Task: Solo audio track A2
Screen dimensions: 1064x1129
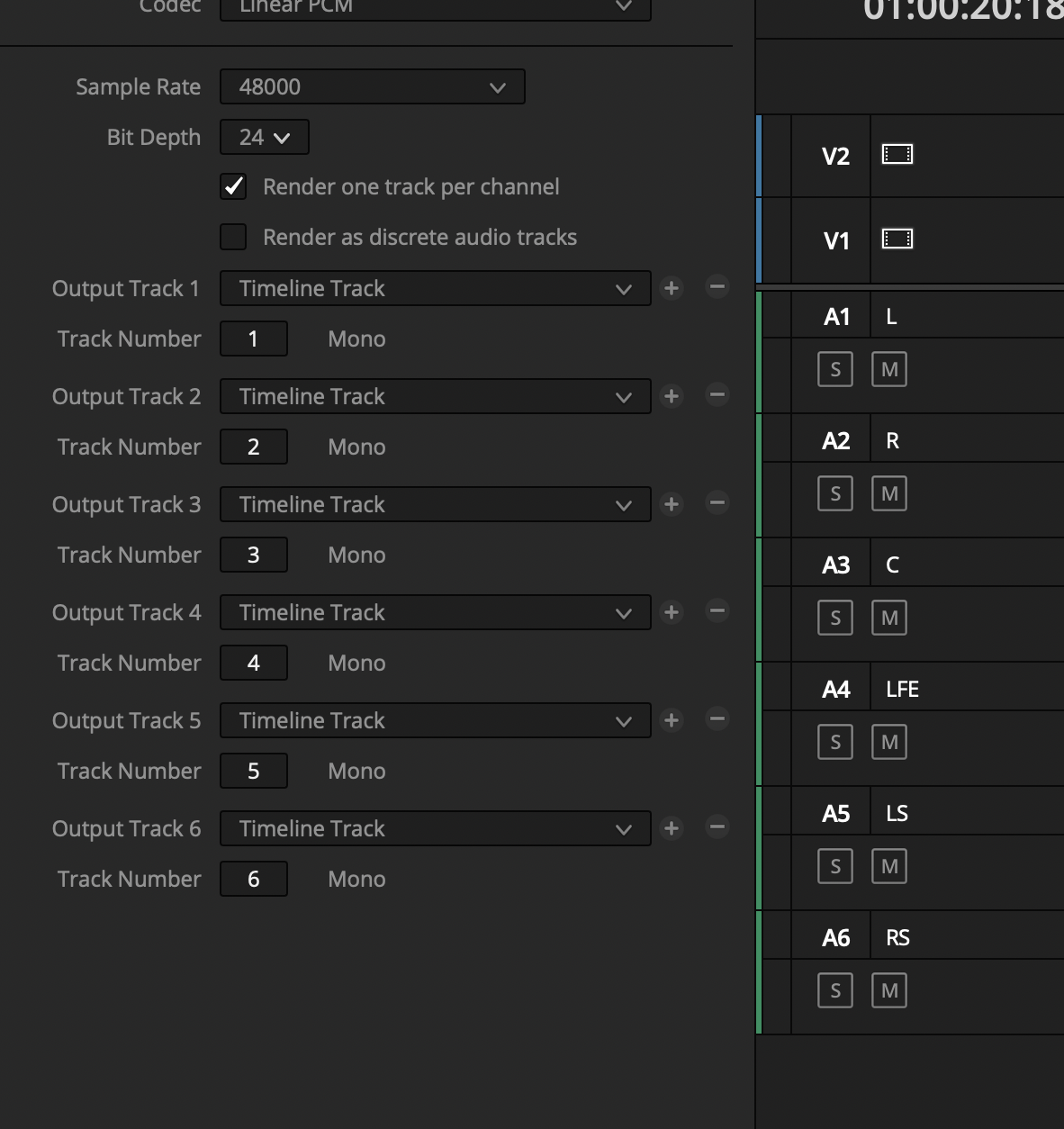Action: 835,493
